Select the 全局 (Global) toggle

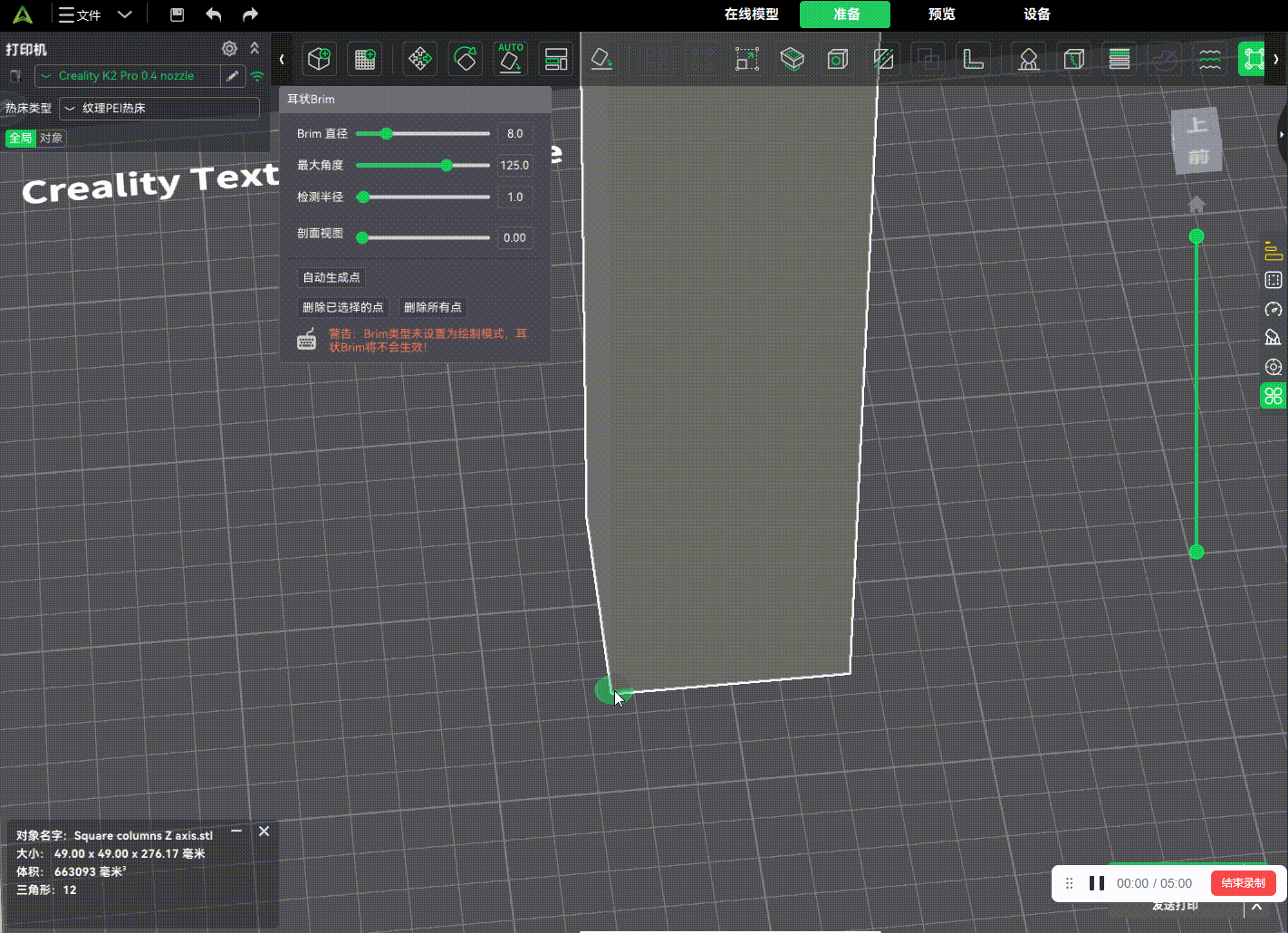click(x=20, y=138)
